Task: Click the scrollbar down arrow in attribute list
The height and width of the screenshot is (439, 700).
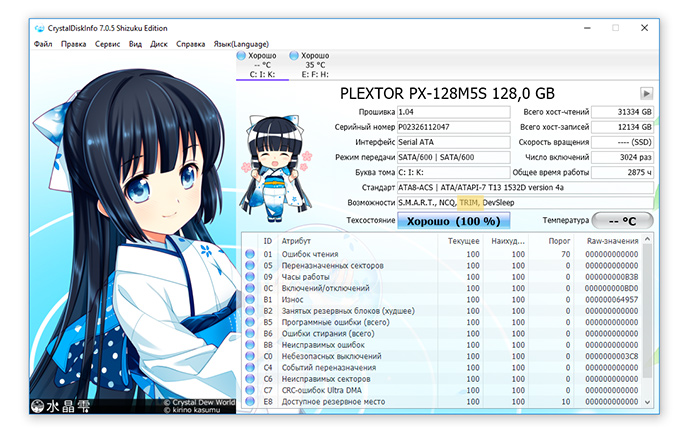Action: pos(647,402)
